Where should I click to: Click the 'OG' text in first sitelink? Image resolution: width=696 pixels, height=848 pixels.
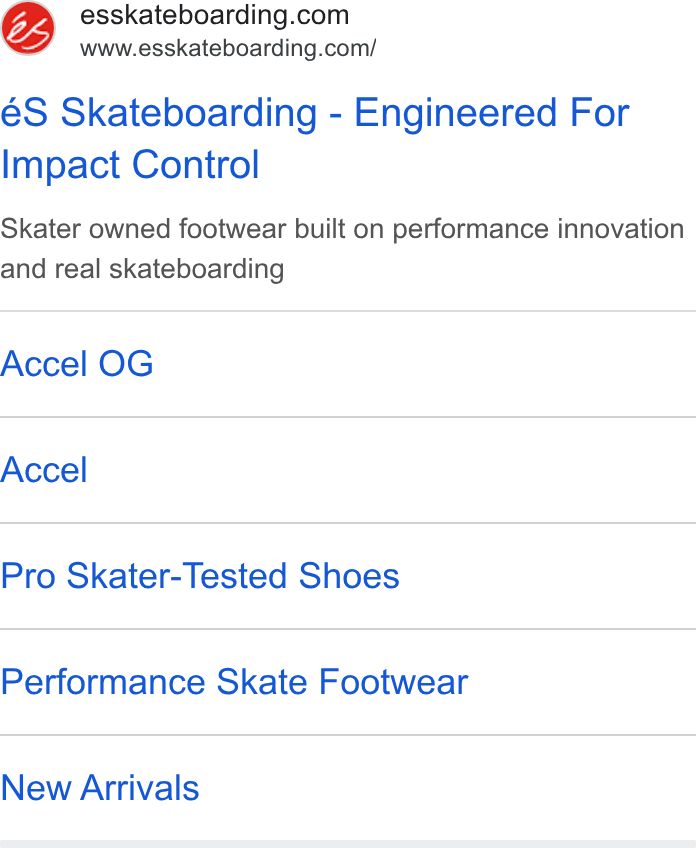pyautogui.click(x=126, y=363)
